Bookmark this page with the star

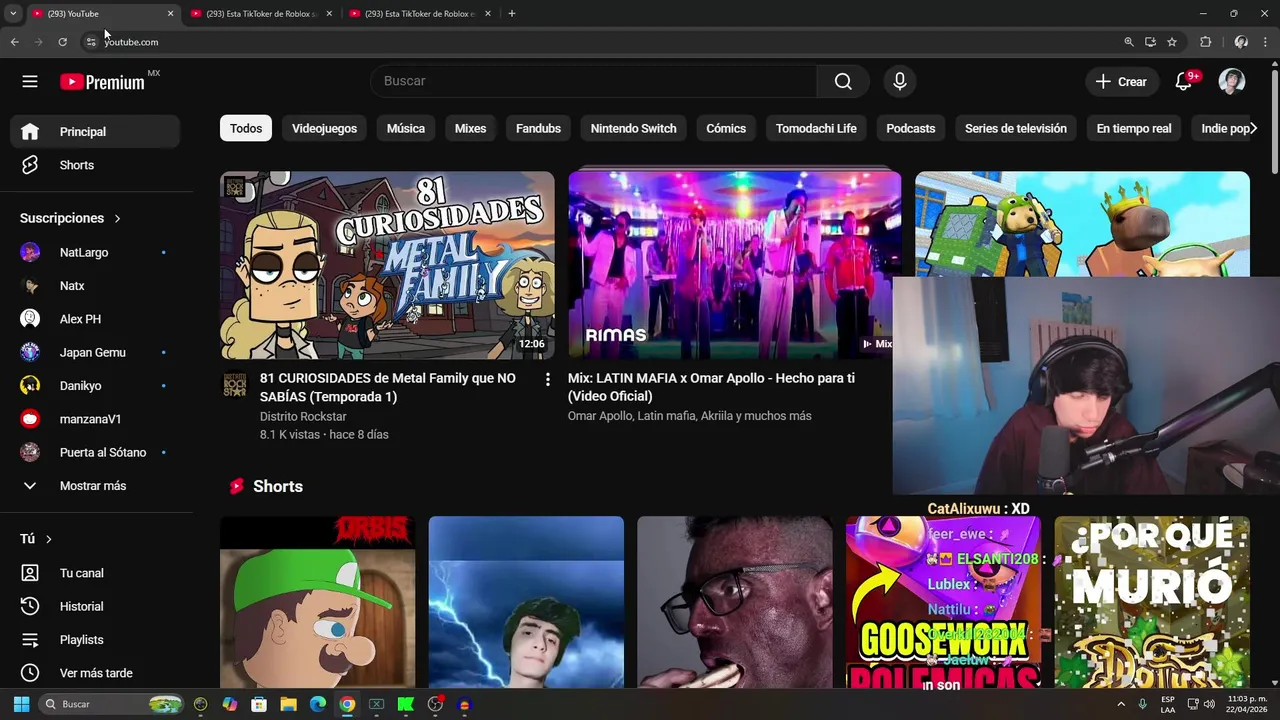pos(1172,42)
